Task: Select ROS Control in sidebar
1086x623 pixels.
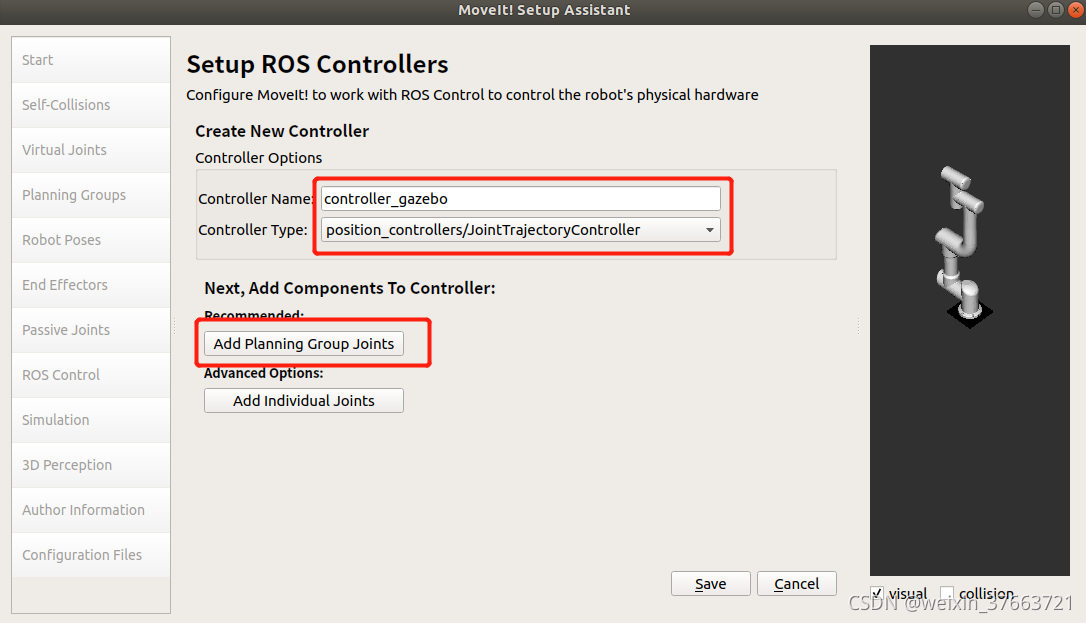Action: click(x=91, y=375)
